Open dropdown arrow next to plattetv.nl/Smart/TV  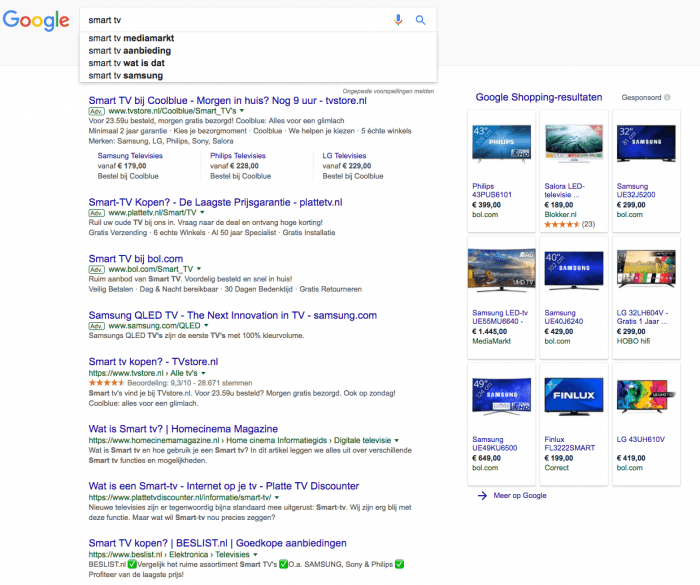[x=203, y=213]
